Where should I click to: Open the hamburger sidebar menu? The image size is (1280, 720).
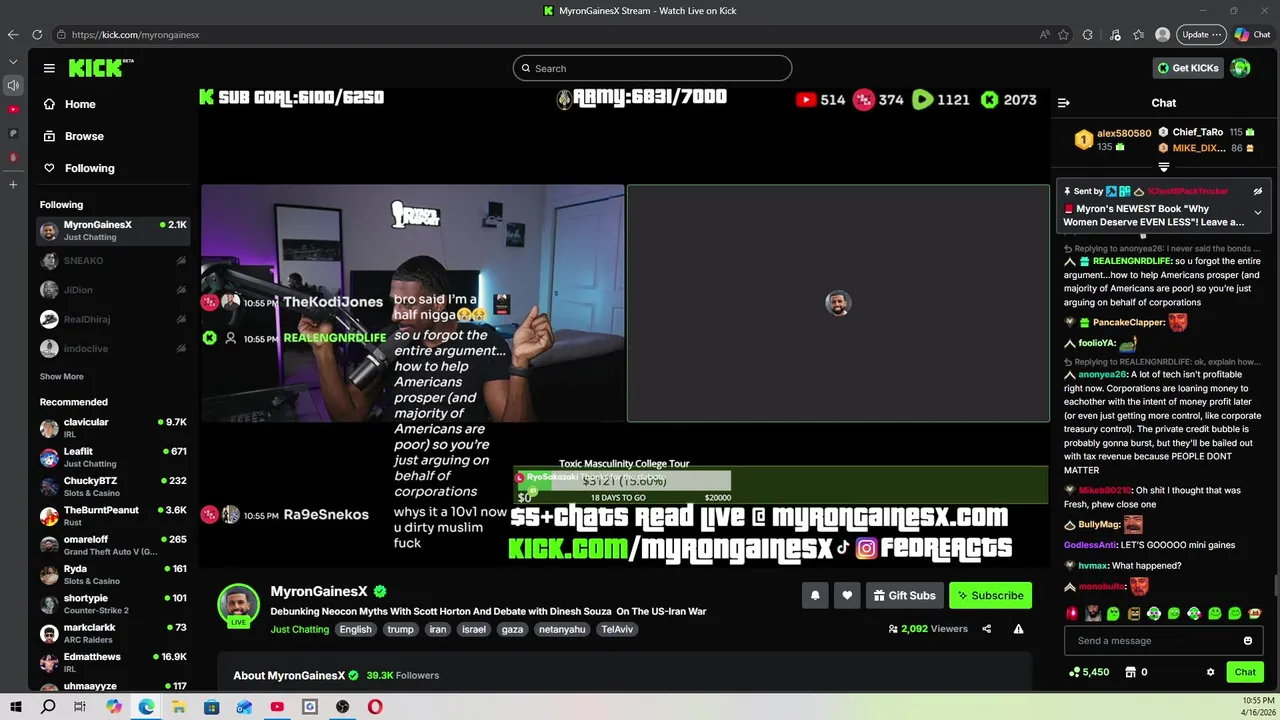point(49,68)
